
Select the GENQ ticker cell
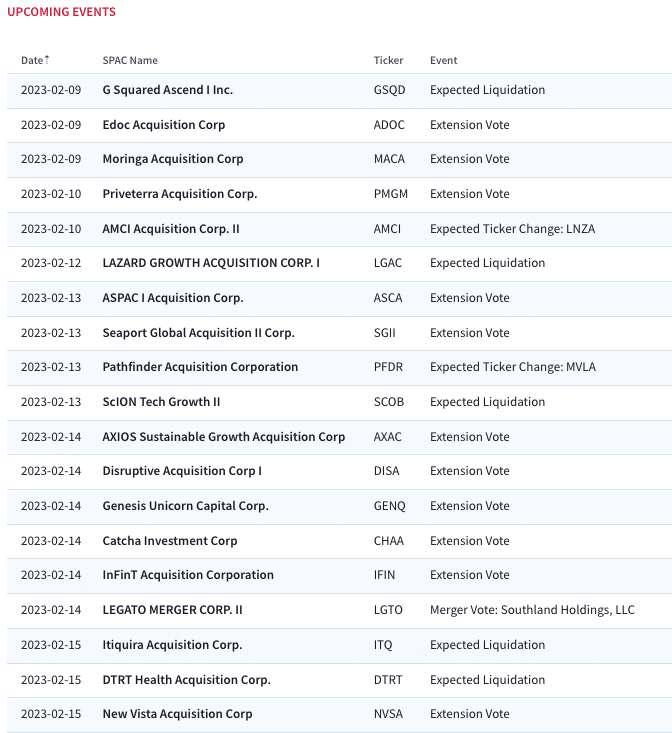(389, 506)
